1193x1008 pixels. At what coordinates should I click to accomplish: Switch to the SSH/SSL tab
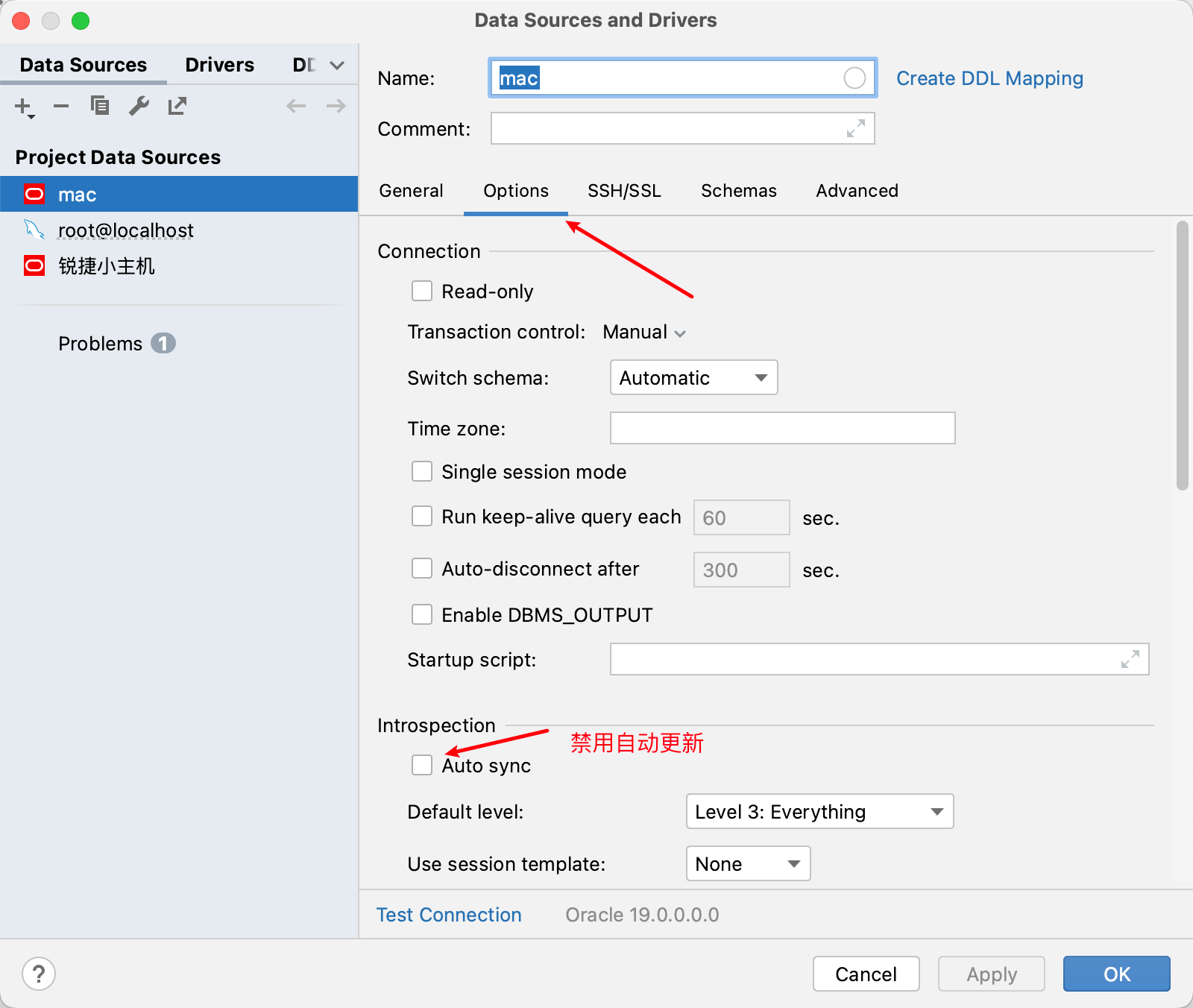[x=624, y=191]
